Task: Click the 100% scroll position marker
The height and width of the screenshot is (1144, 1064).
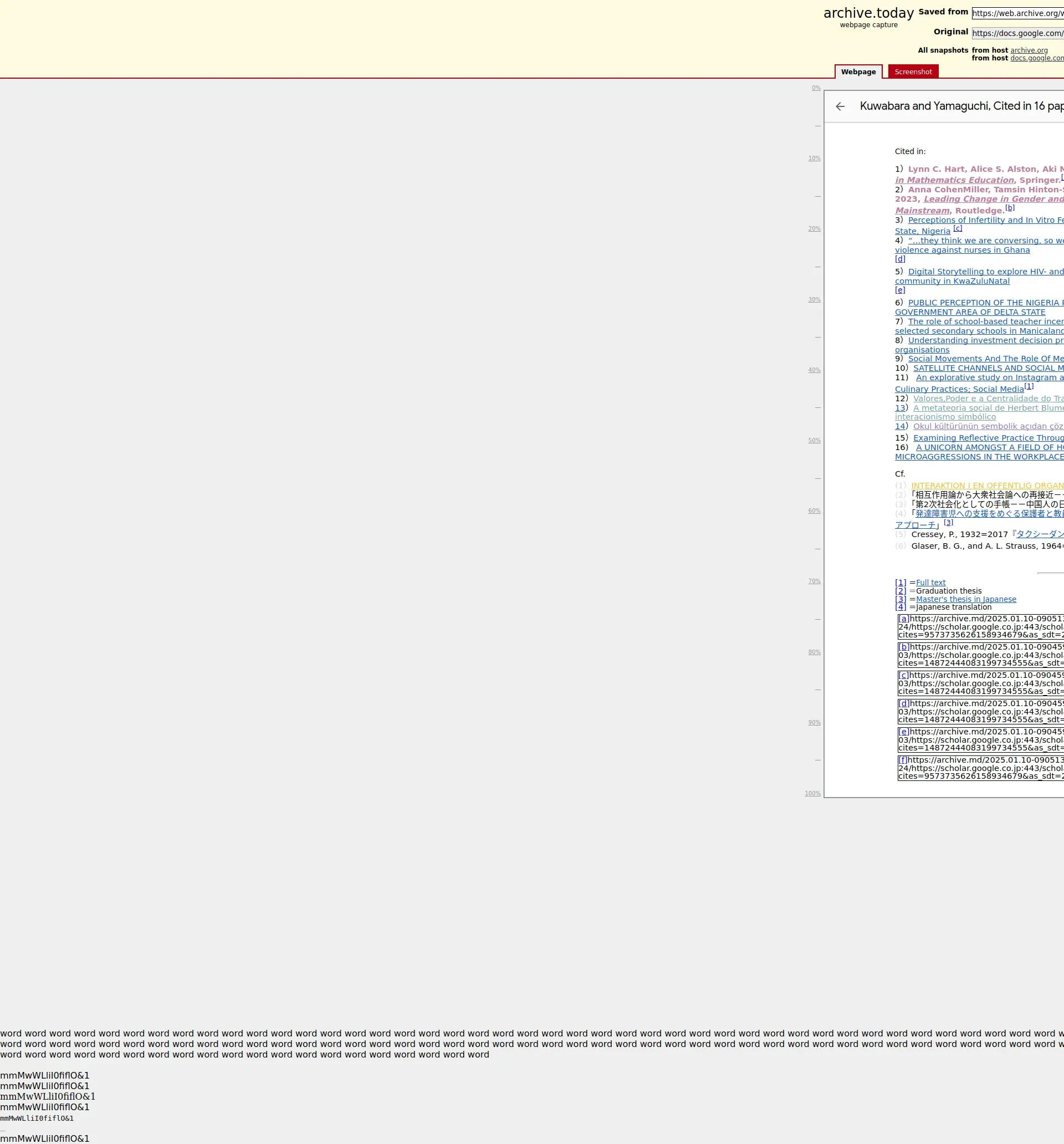Action: coord(812,794)
